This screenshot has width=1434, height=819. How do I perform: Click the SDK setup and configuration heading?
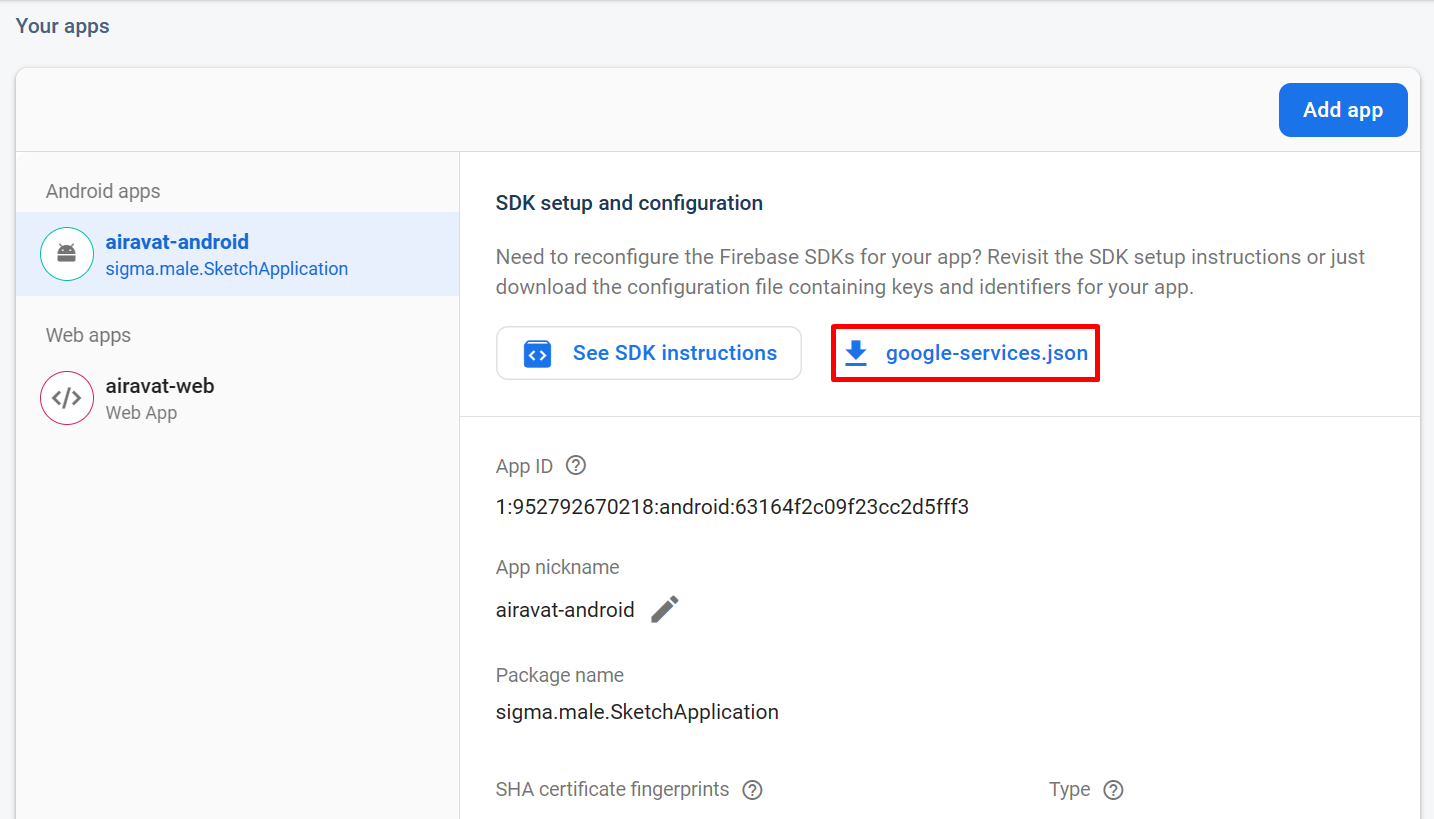click(x=629, y=203)
